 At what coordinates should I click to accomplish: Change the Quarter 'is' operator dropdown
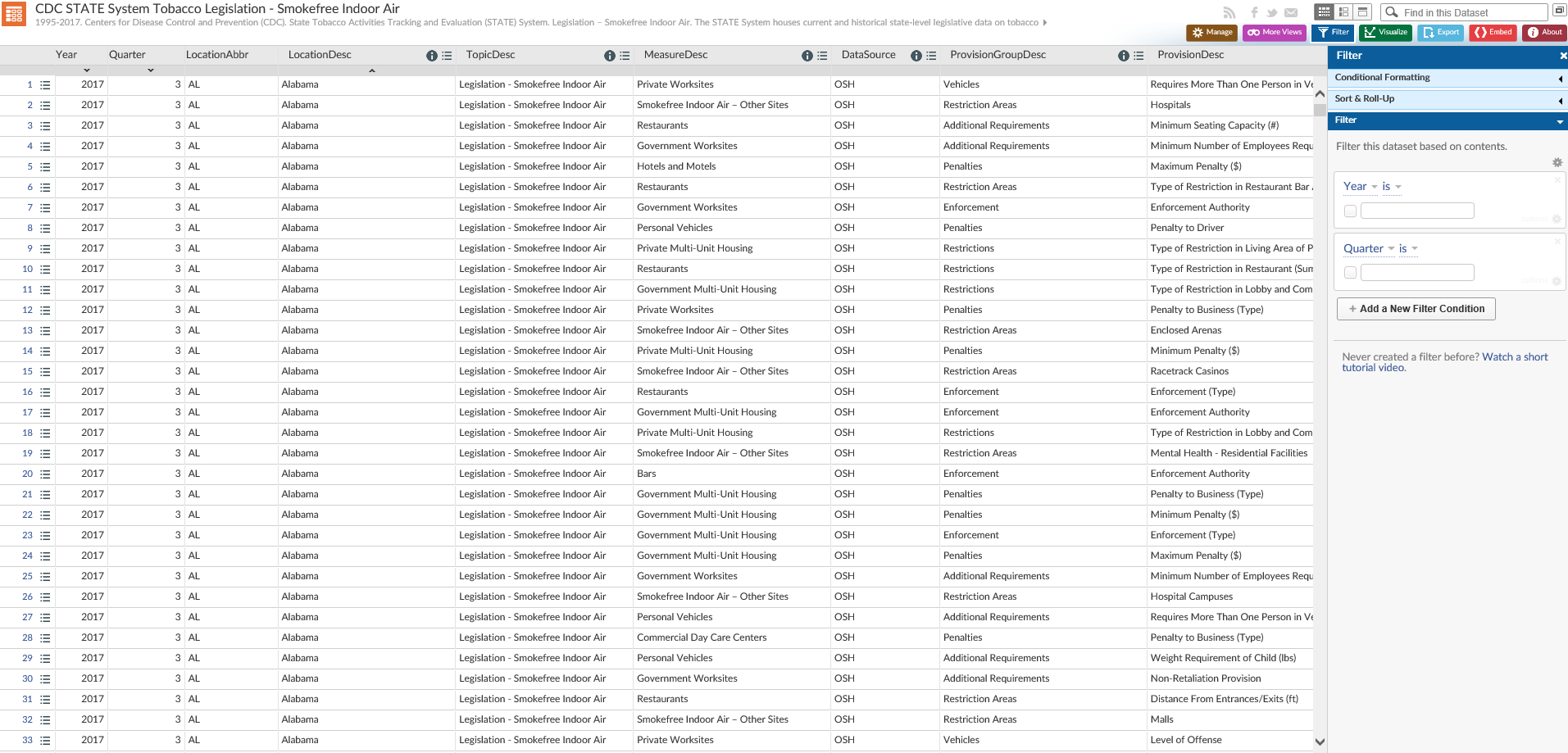click(1408, 248)
